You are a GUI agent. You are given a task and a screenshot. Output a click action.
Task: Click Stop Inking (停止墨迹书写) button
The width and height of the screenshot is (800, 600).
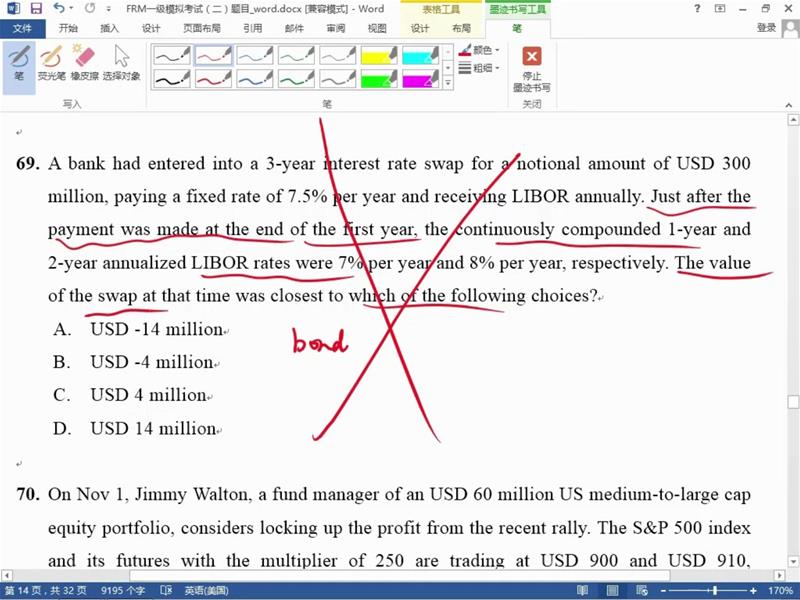click(x=532, y=68)
